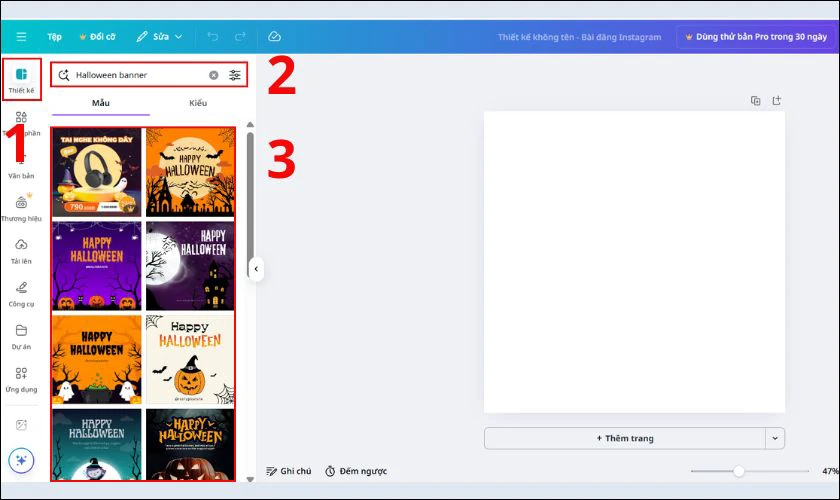Click the Thêm trang add page button
This screenshot has height=500, width=840.
pos(624,438)
